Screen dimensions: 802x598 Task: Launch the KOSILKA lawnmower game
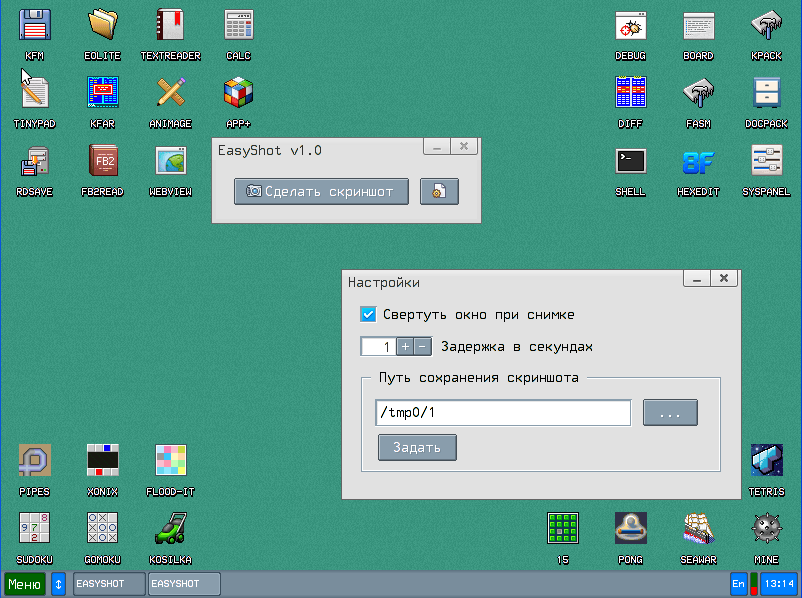click(170, 529)
